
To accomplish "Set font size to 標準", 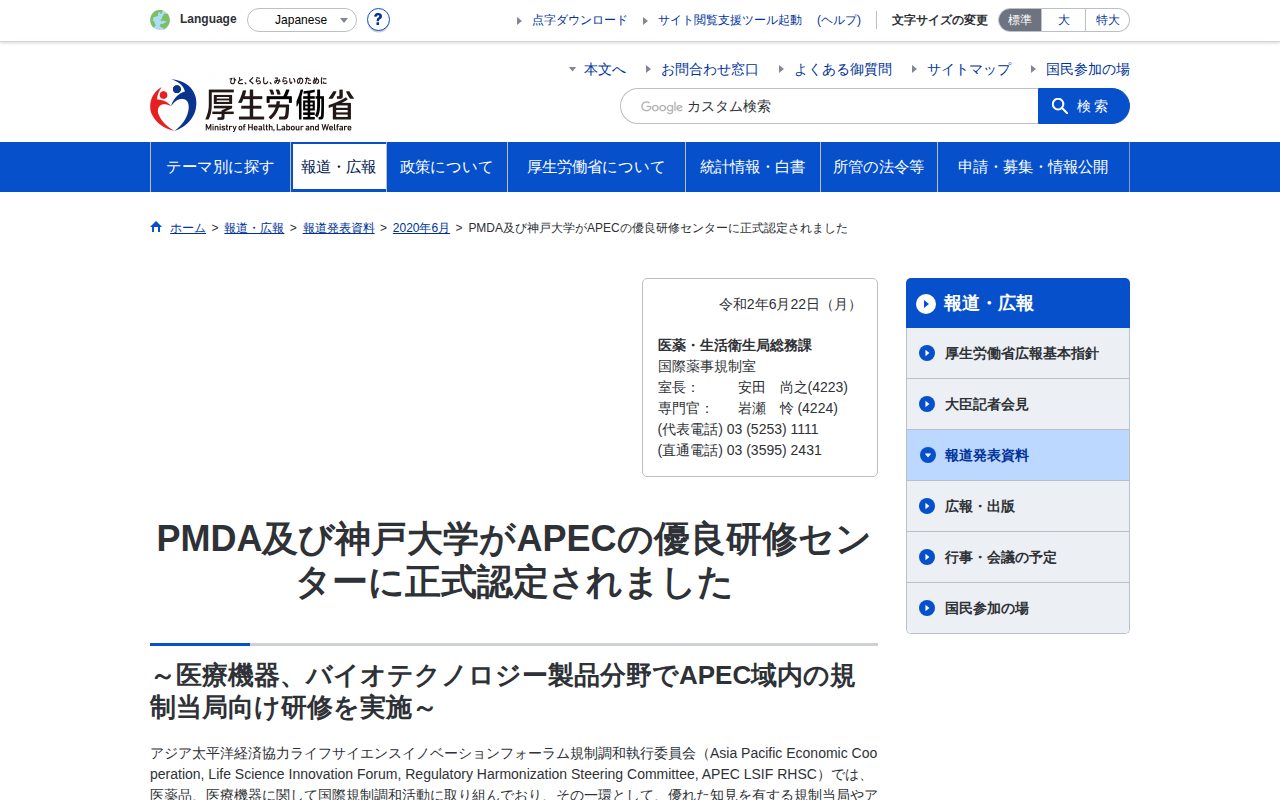I will 1020,20.
